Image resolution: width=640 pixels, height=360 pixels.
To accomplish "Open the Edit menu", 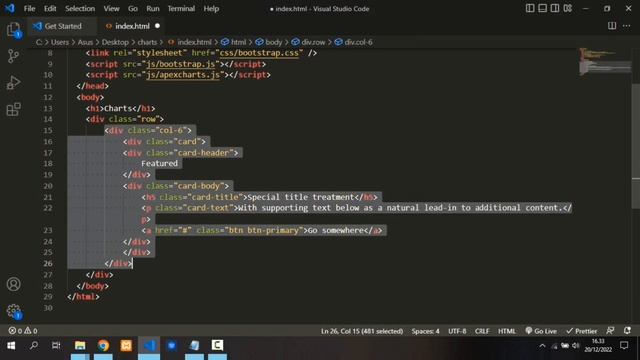I will (50, 9).
